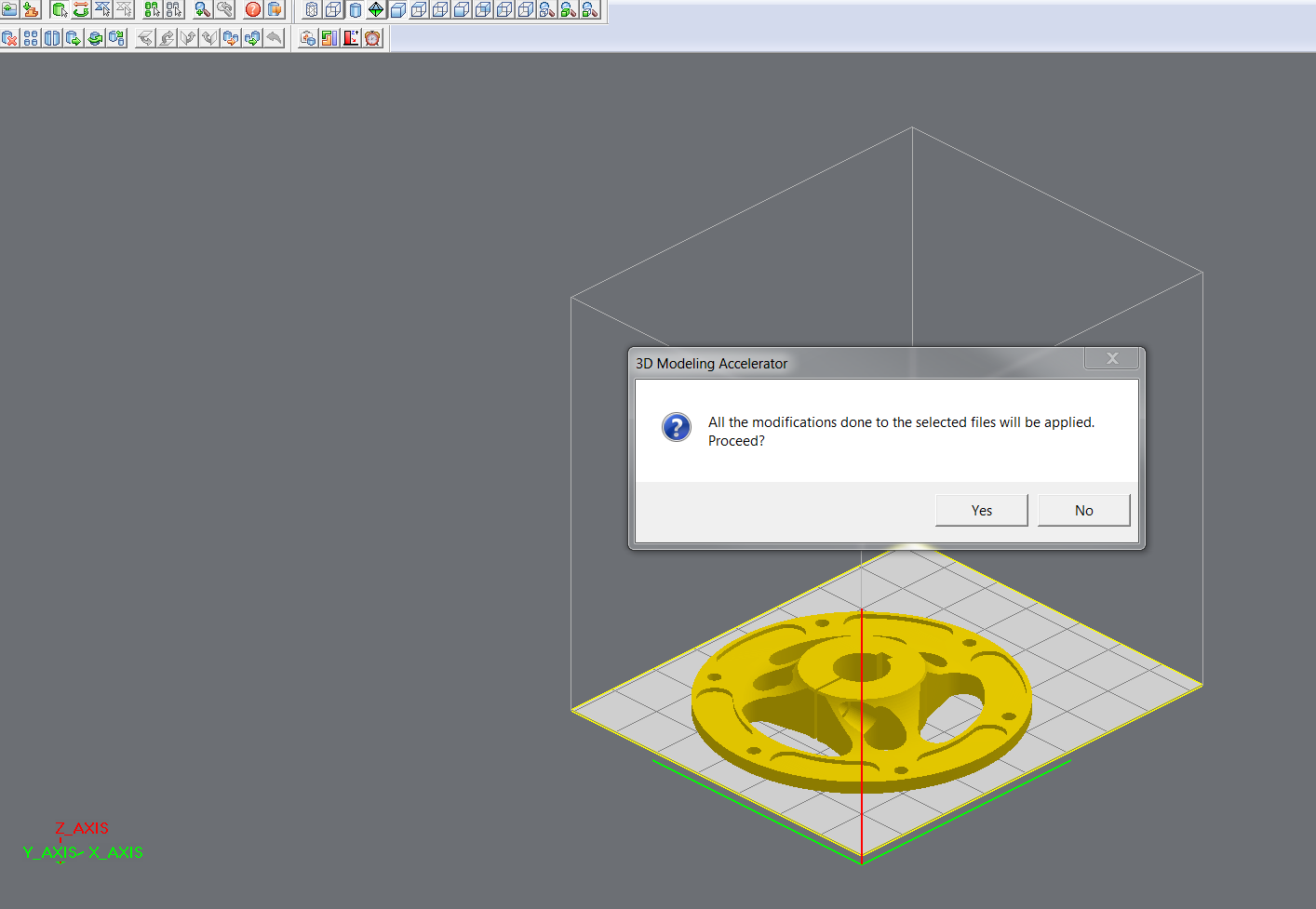Click the four-cylinder array arrange icon
The width and height of the screenshot is (1316, 909).
click(x=31, y=38)
